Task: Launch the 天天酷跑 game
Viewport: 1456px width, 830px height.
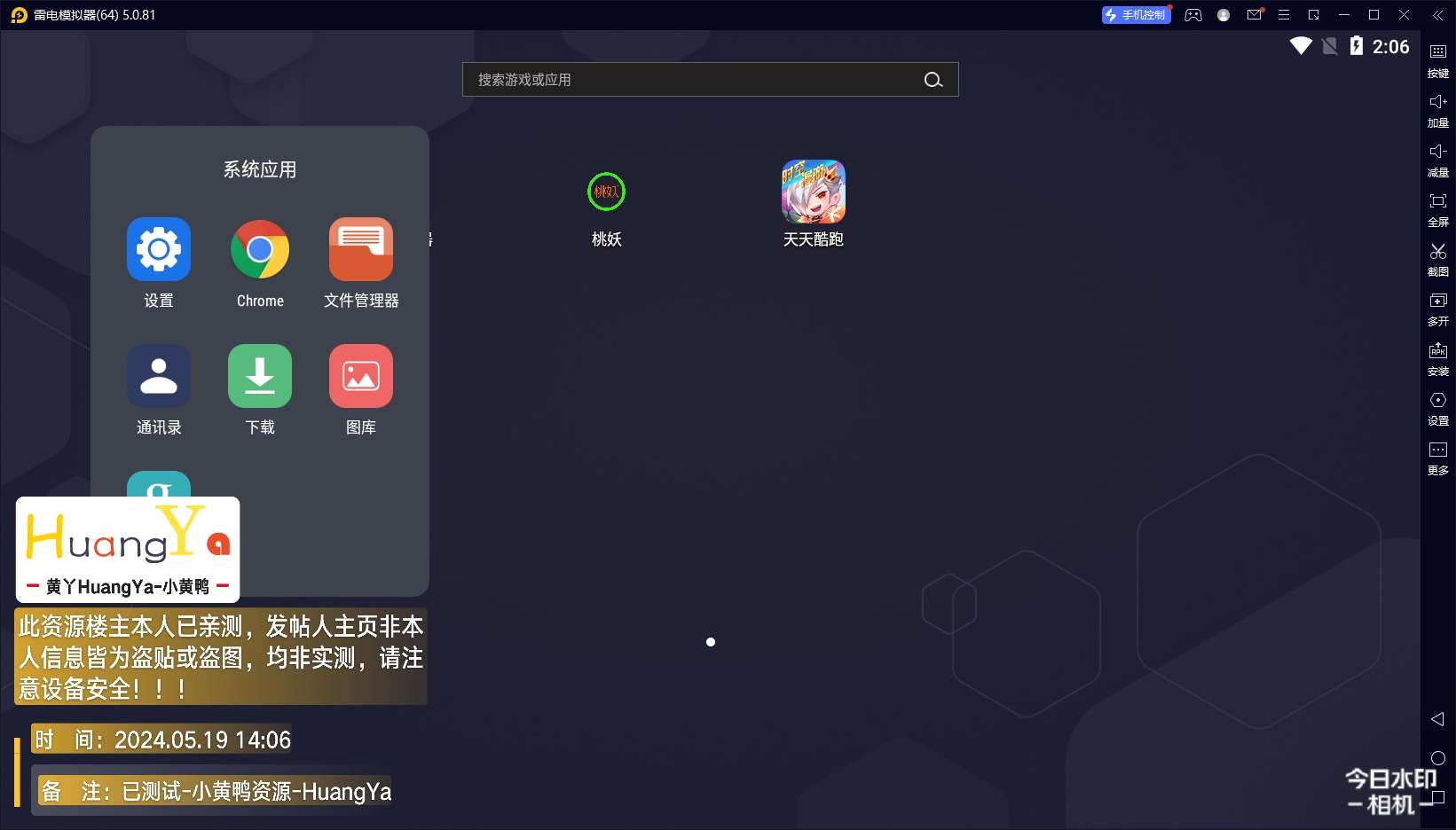Action: [x=814, y=192]
